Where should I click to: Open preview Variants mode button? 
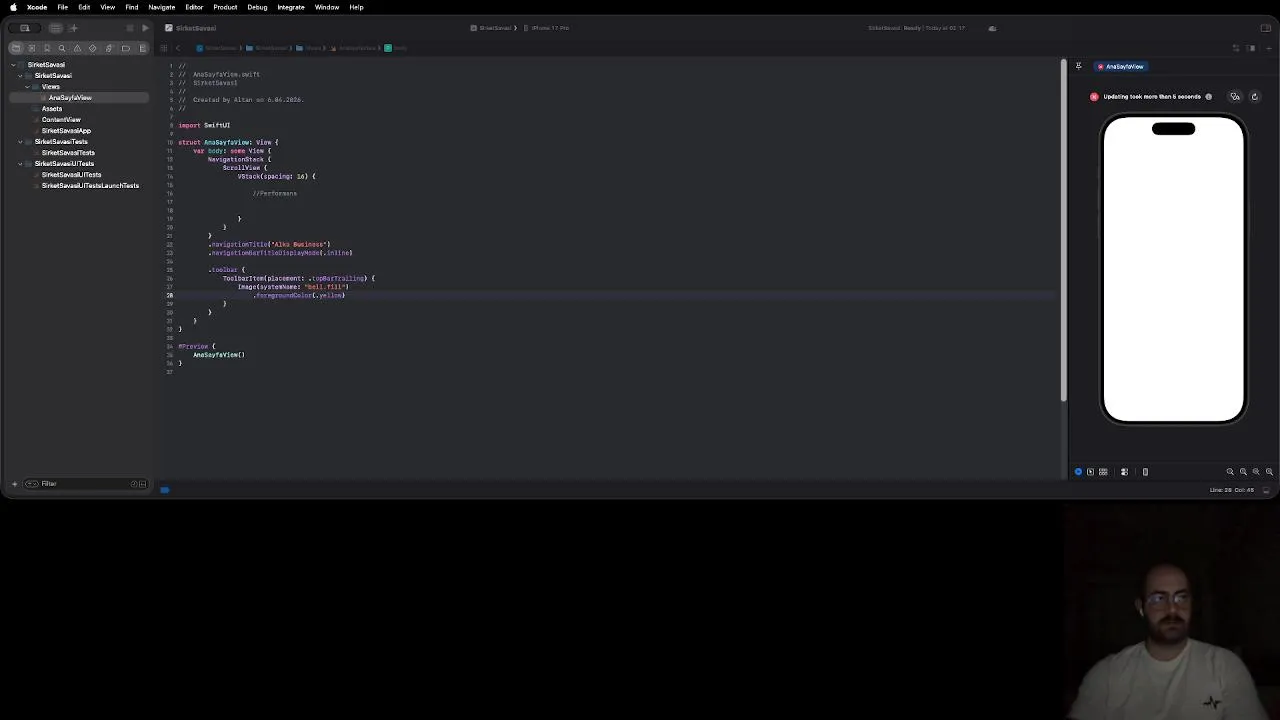click(1103, 472)
